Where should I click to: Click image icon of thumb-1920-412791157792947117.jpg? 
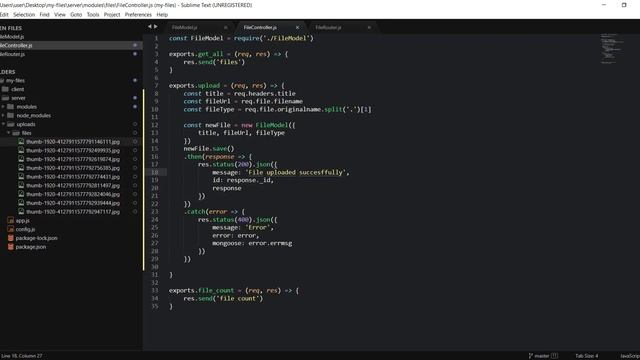[21, 212]
